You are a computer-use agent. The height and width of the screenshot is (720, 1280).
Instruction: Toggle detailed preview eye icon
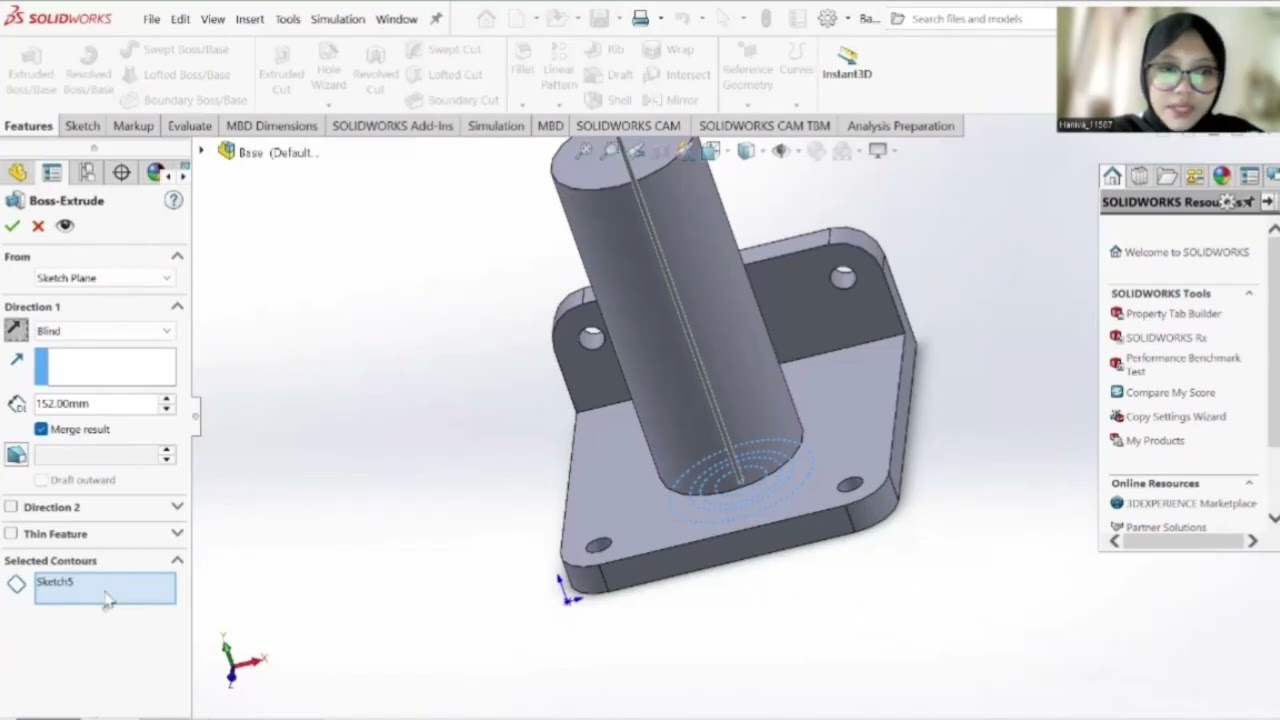click(x=65, y=226)
